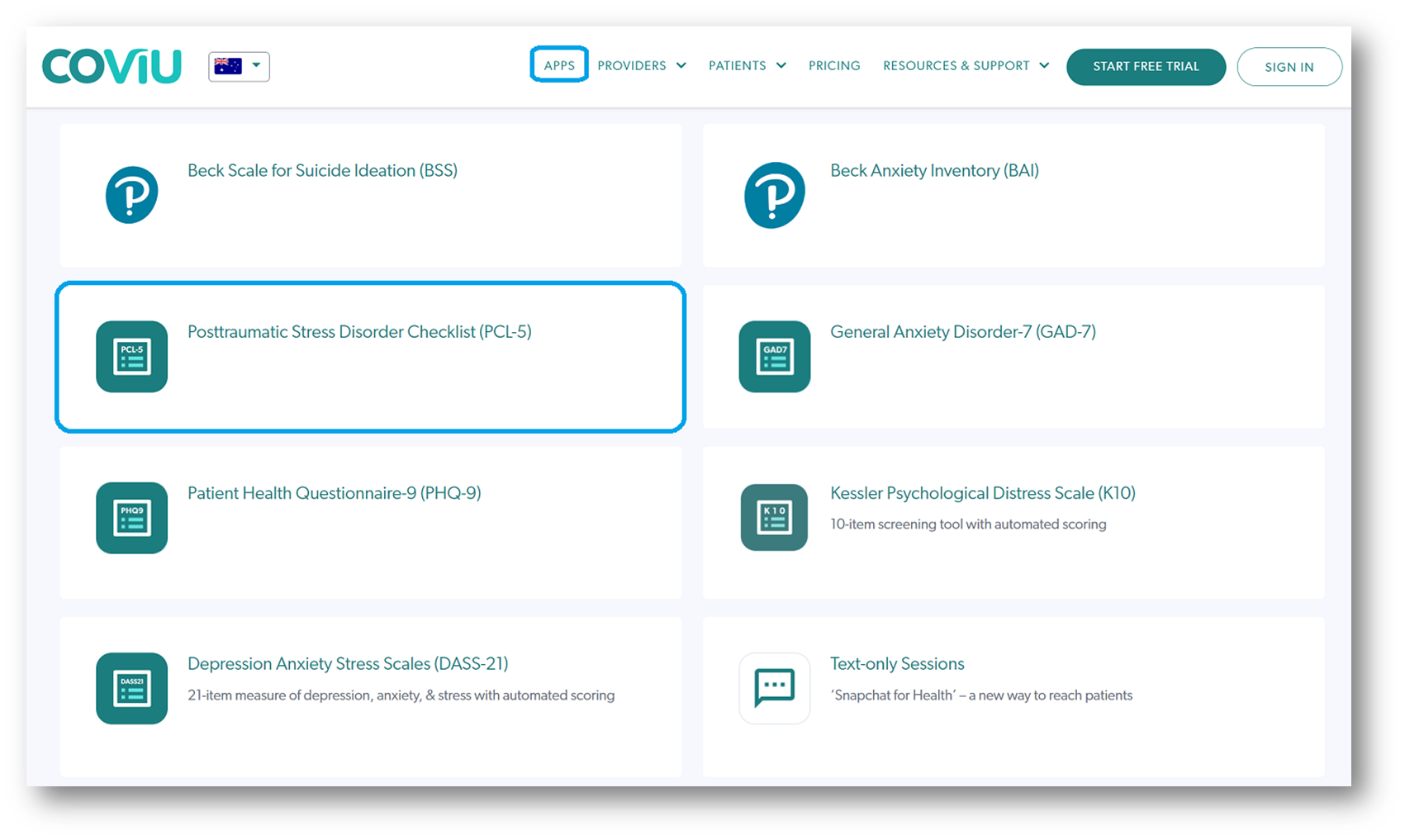
Task: Click the START FREE TRIAL button
Action: 1146,67
